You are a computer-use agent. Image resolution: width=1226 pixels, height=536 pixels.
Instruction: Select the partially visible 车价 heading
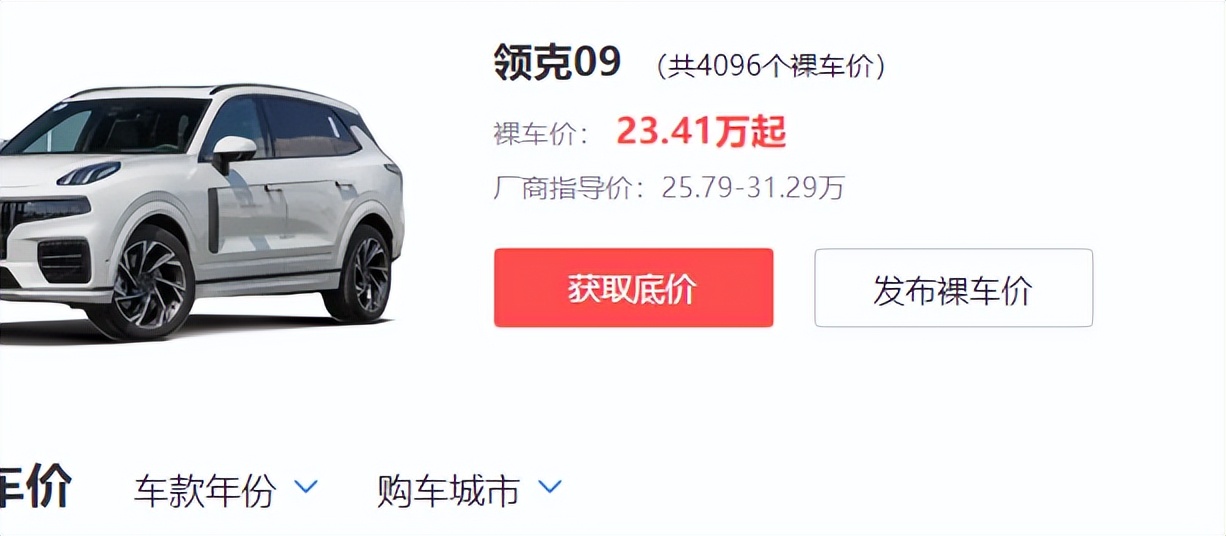[35, 487]
